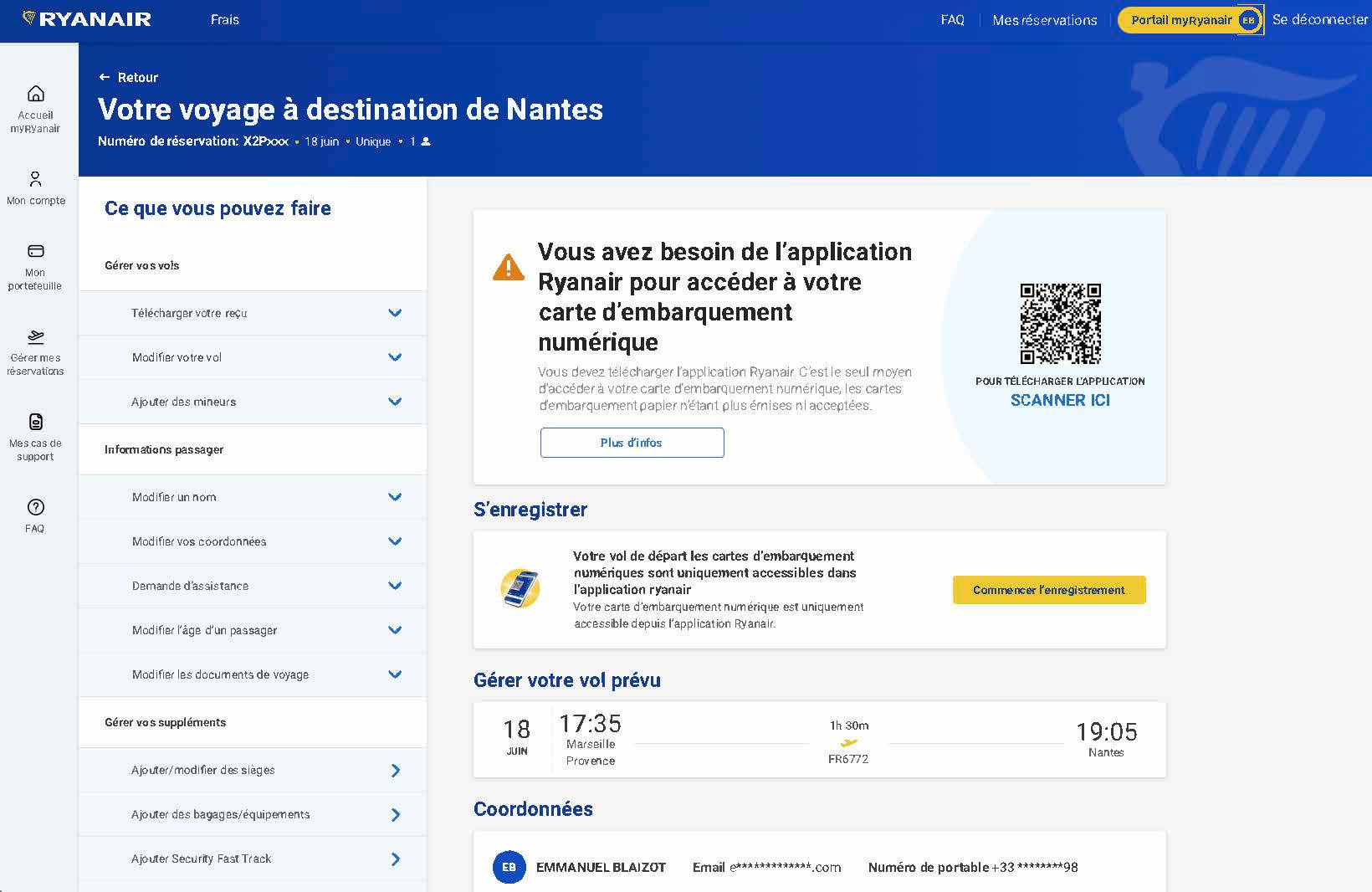
Task: Click the name EMMANUEL BLAIZOT
Action: (x=601, y=868)
